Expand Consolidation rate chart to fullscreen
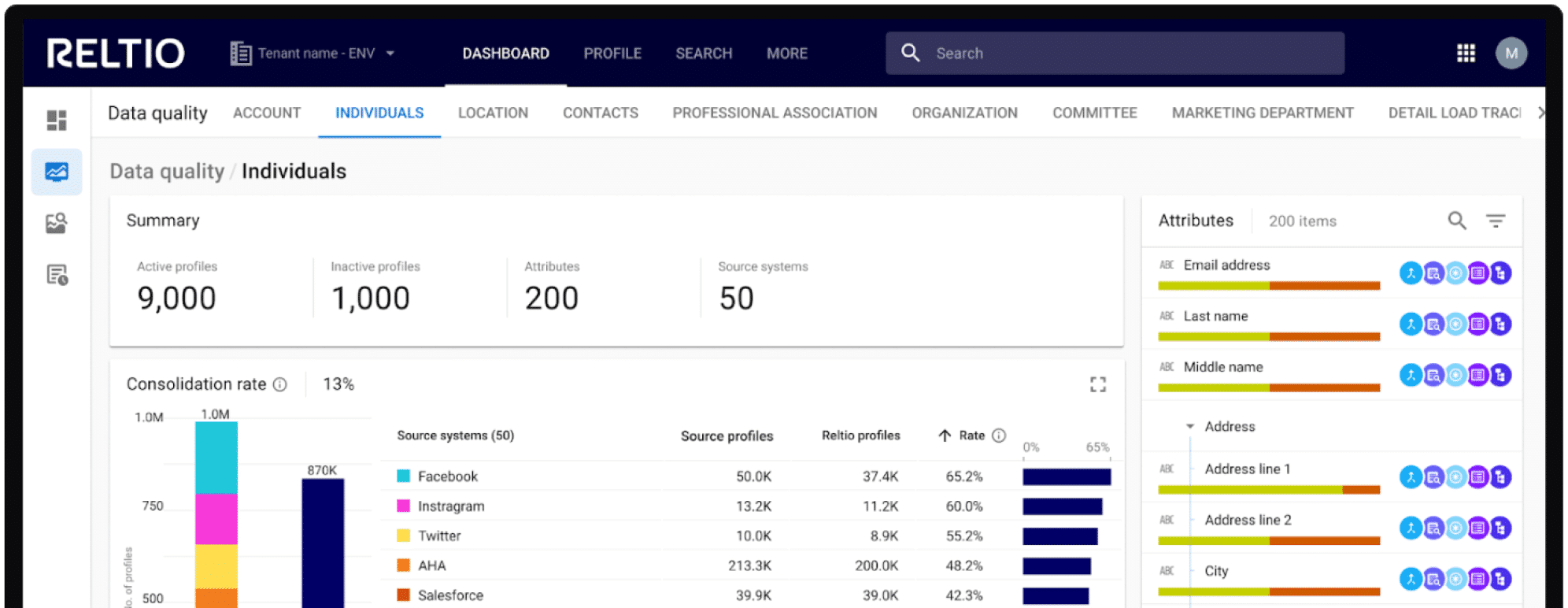This screenshot has height=608, width=1568. [x=1097, y=384]
